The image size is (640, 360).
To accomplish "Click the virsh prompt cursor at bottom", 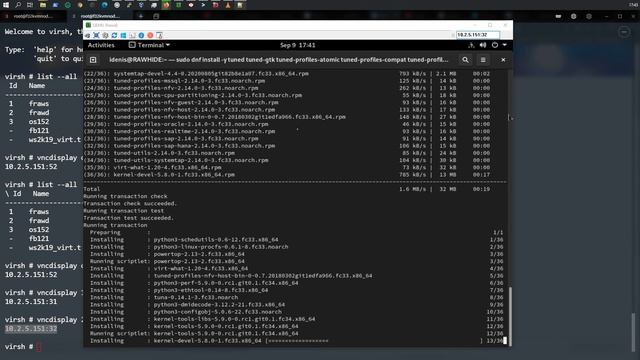I will [39, 347].
